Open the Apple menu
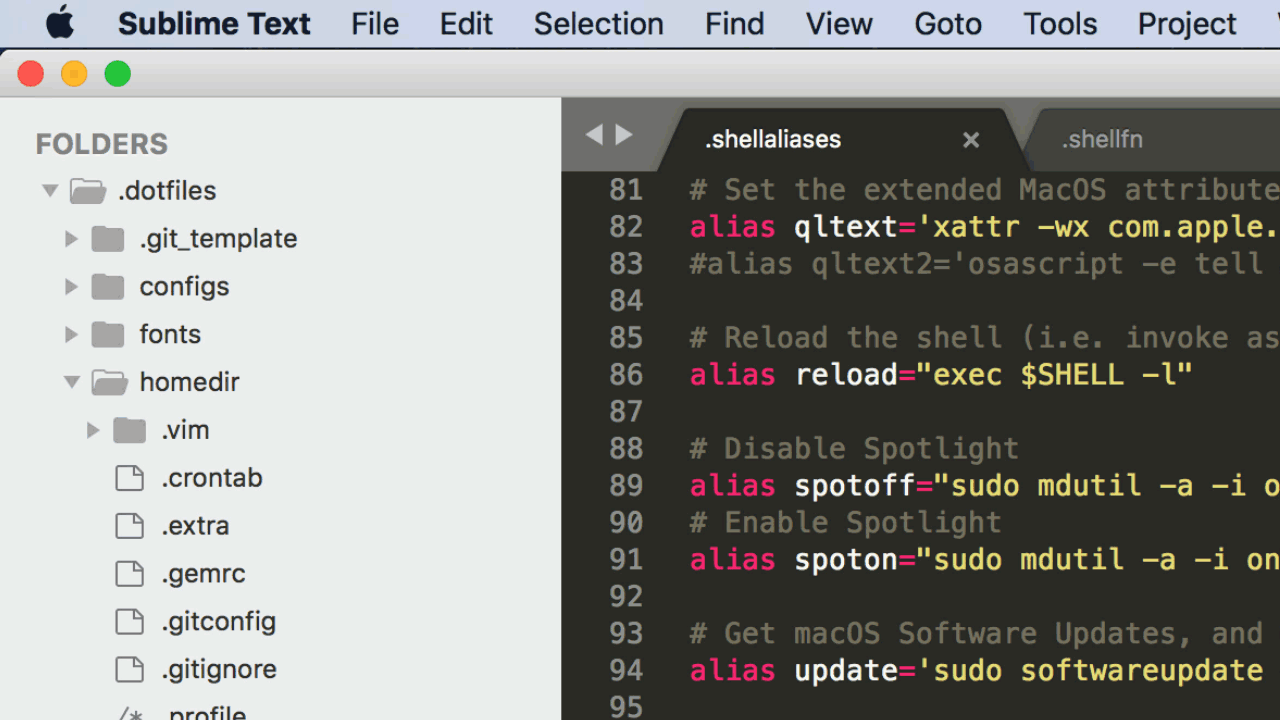This screenshot has height=720, width=1280. tap(60, 22)
